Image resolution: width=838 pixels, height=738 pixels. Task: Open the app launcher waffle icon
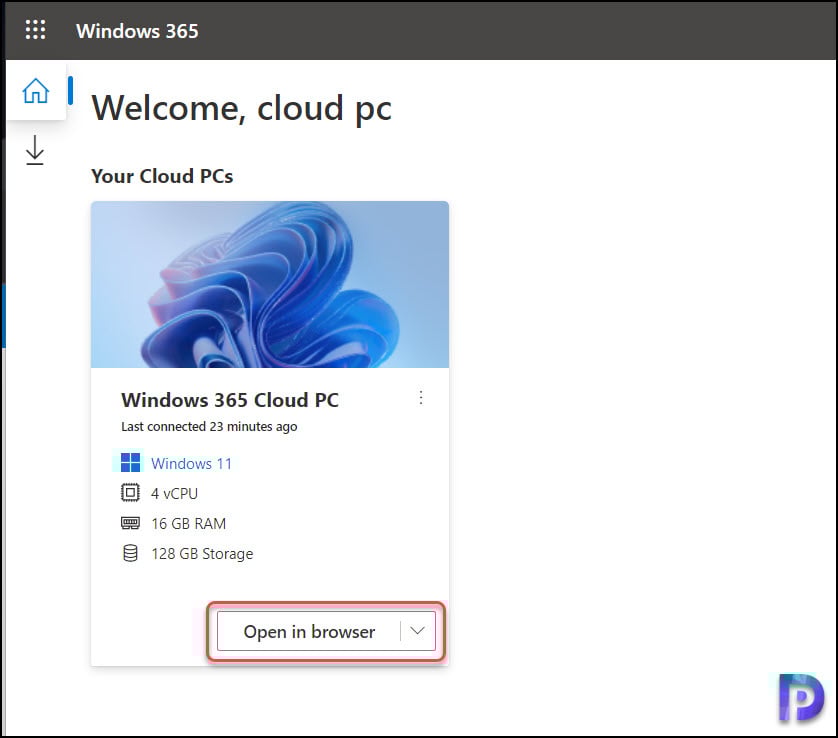[x=35, y=30]
